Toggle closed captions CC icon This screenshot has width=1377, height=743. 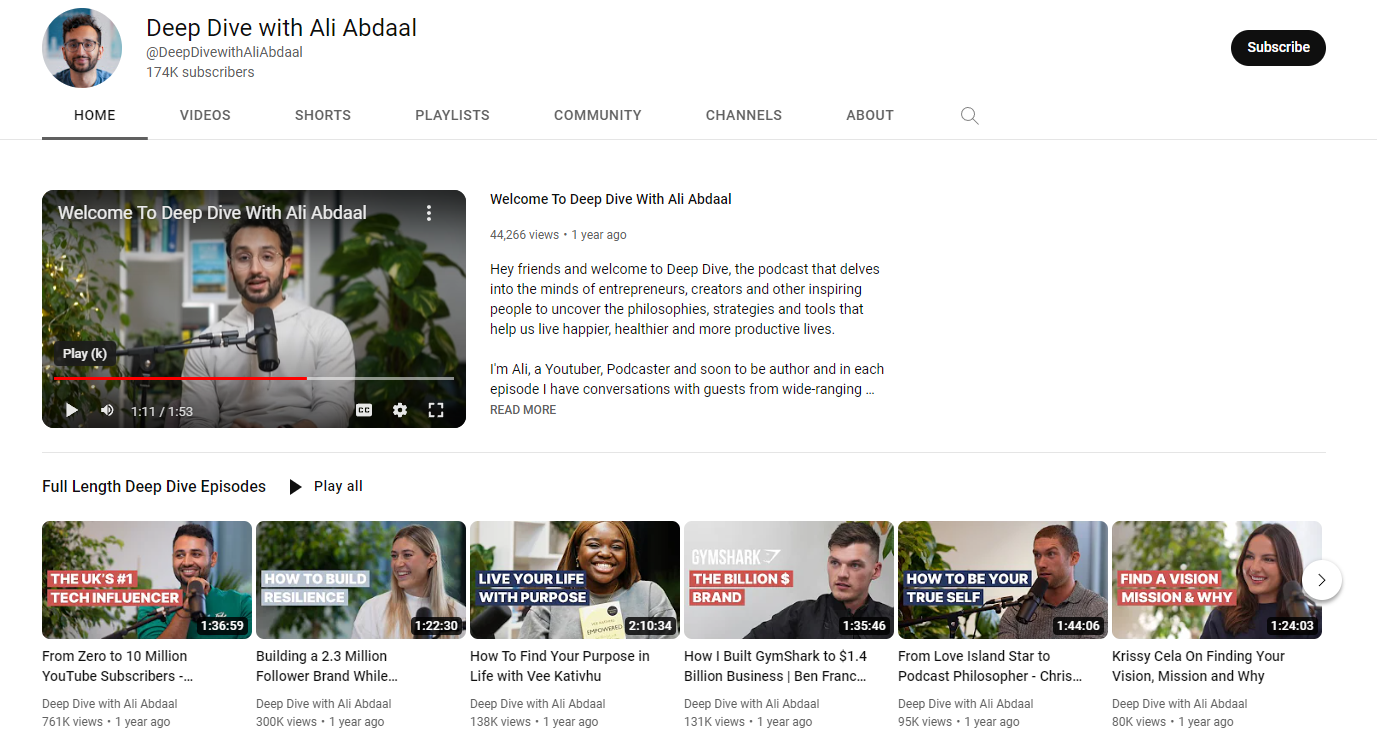364,410
